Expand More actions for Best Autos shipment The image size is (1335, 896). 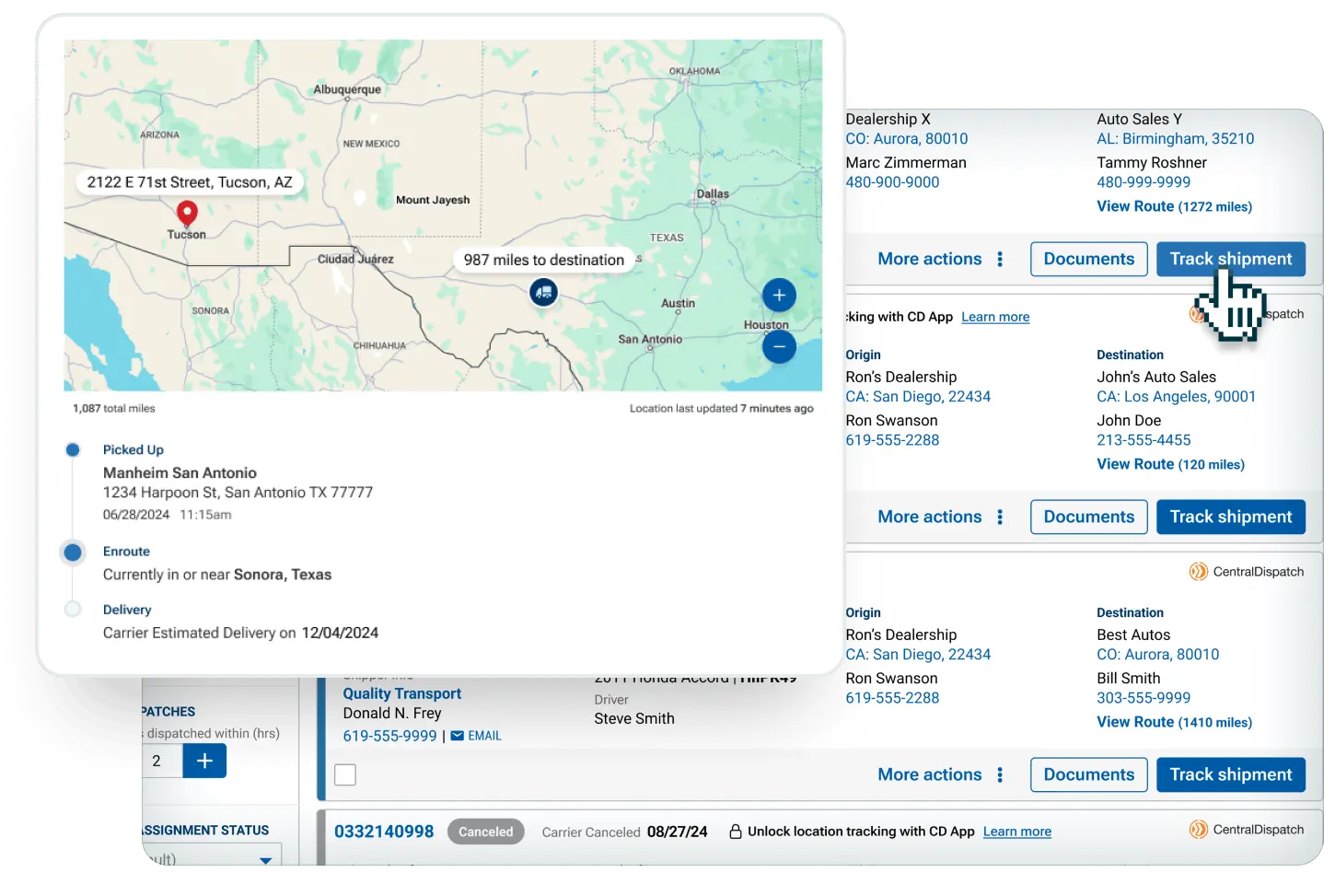(x=940, y=775)
